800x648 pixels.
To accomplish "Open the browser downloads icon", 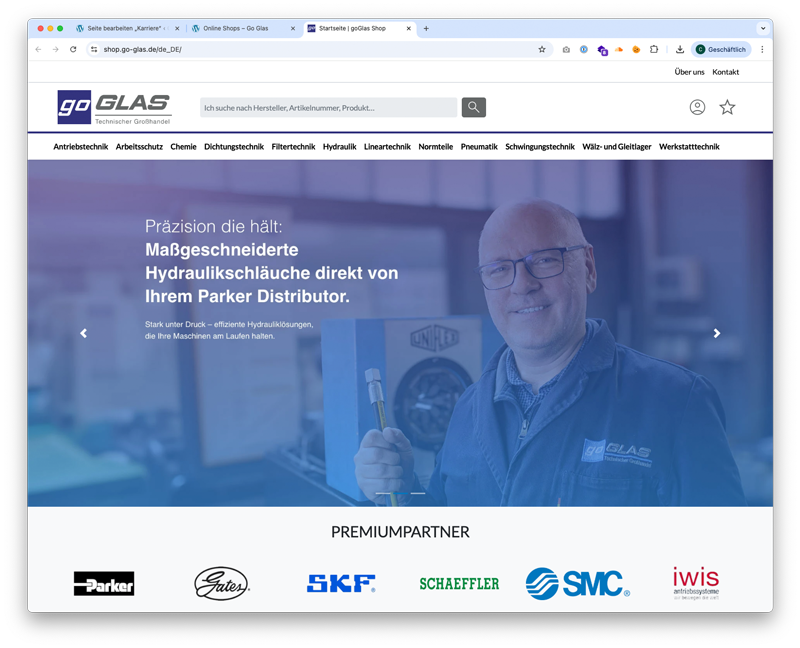I will coord(680,49).
